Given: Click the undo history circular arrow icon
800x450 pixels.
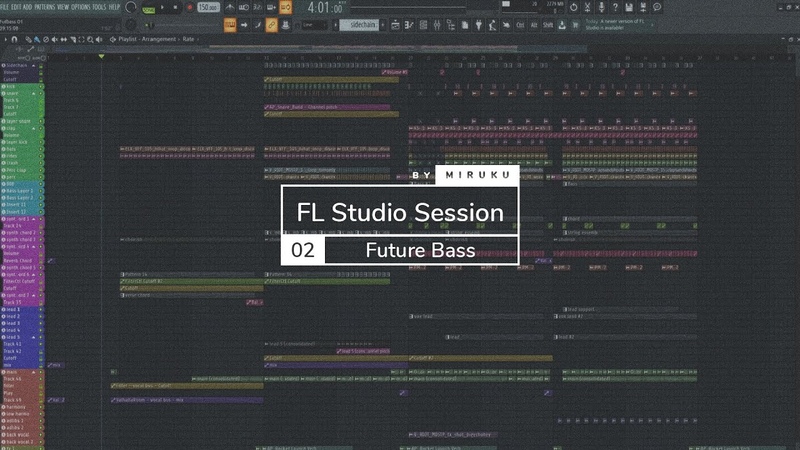Looking at the screenshot, I should [x=573, y=7].
